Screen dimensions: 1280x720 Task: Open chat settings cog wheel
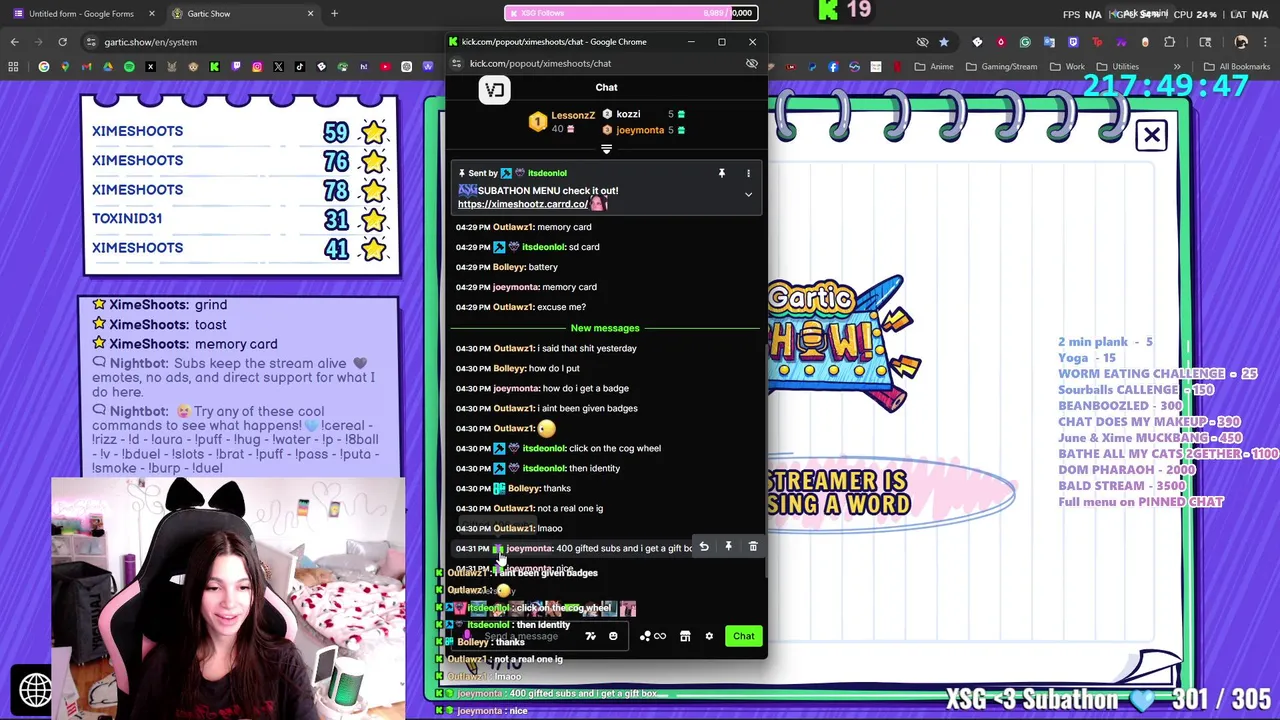[709, 636]
